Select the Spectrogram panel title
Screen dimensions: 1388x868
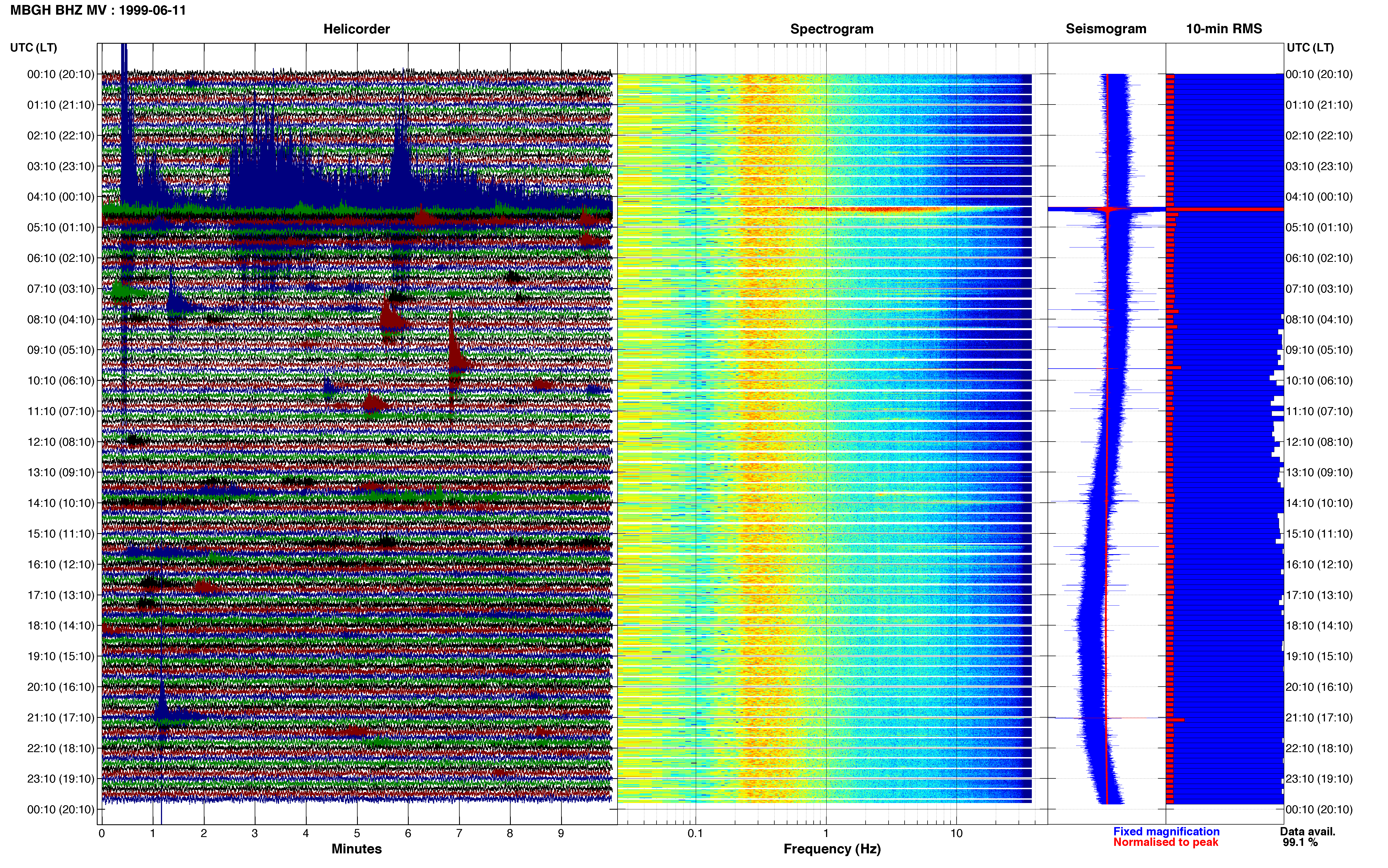tap(832, 29)
